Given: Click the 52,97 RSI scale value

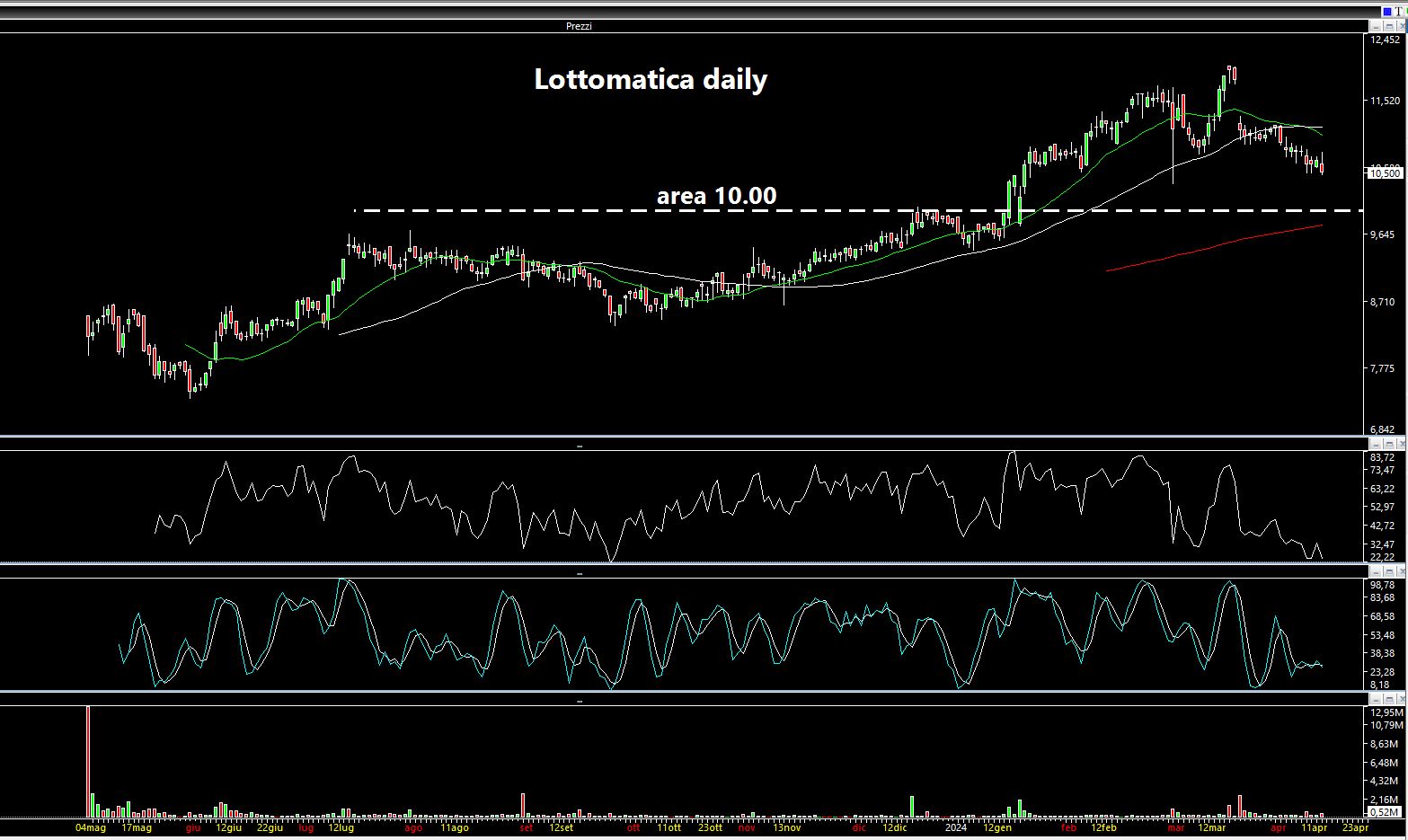Looking at the screenshot, I should coord(1382,507).
